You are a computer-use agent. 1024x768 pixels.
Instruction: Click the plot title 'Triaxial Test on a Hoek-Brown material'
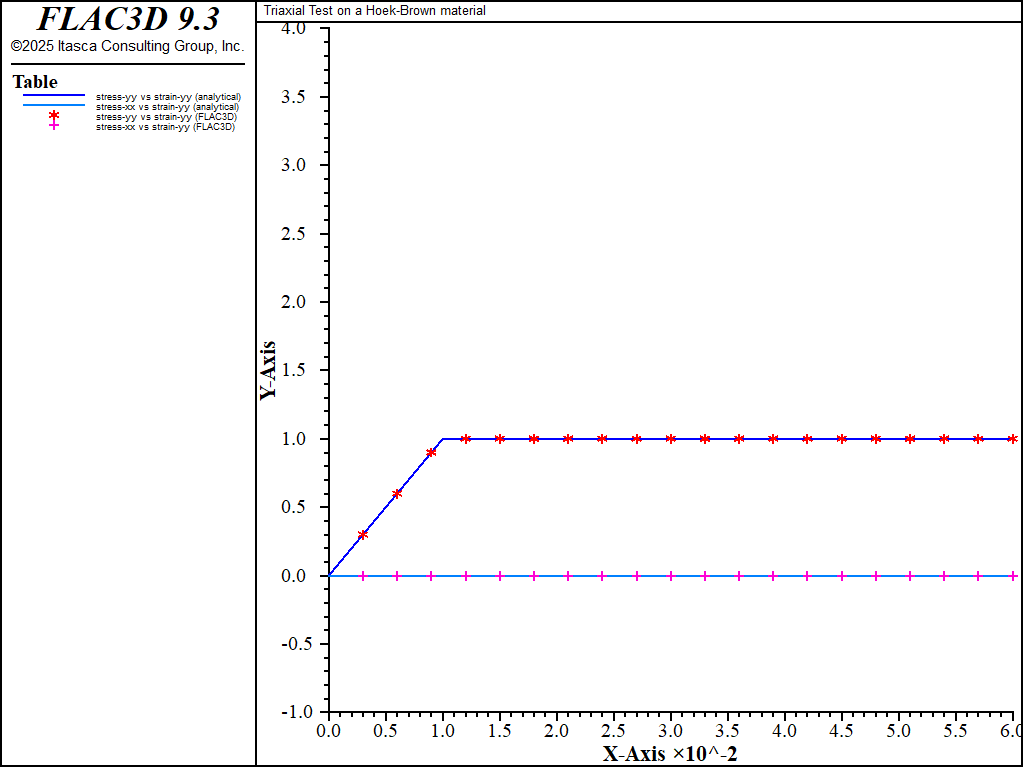(375, 11)
